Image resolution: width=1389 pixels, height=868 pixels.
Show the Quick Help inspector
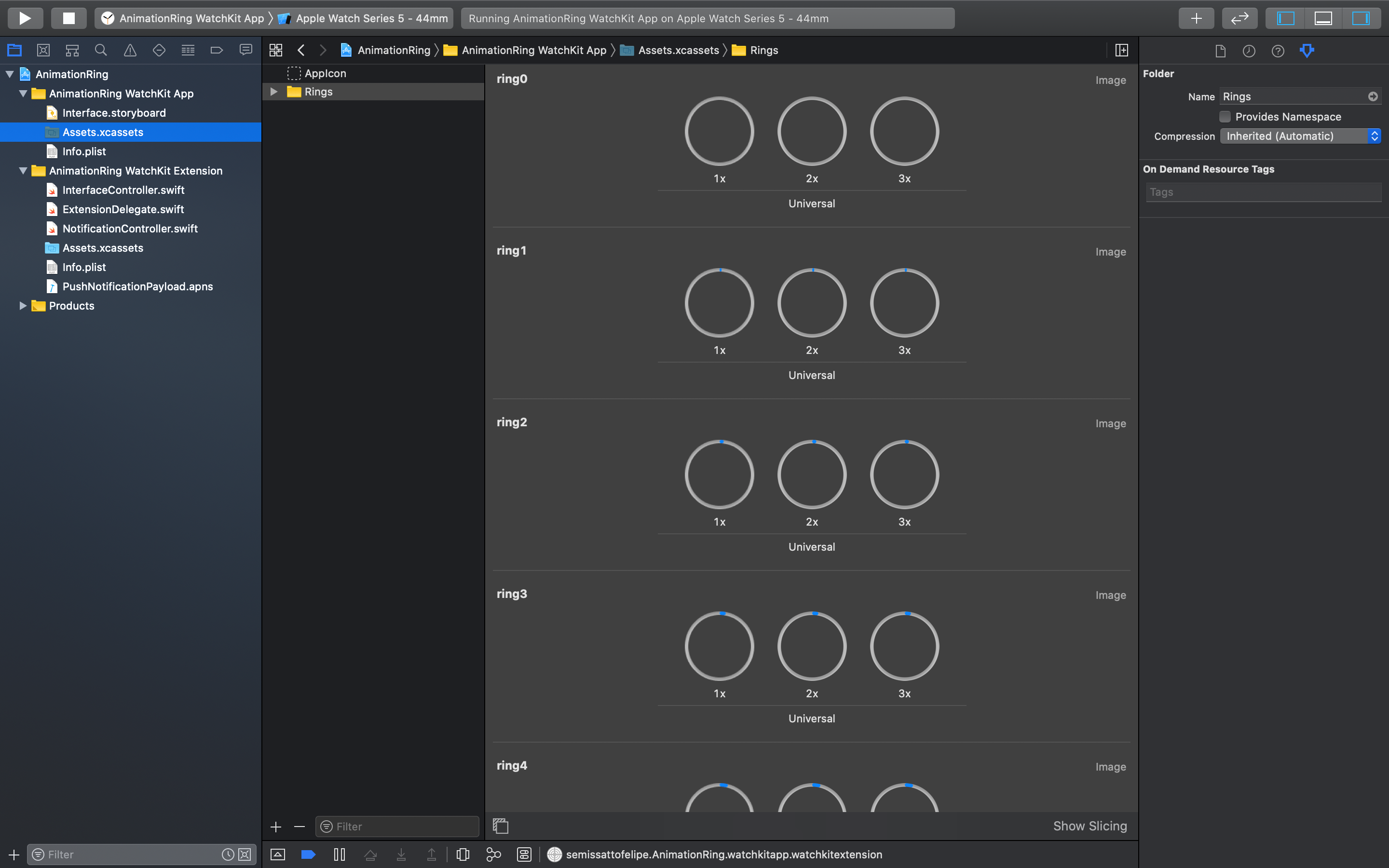[x=1278, y=51]
